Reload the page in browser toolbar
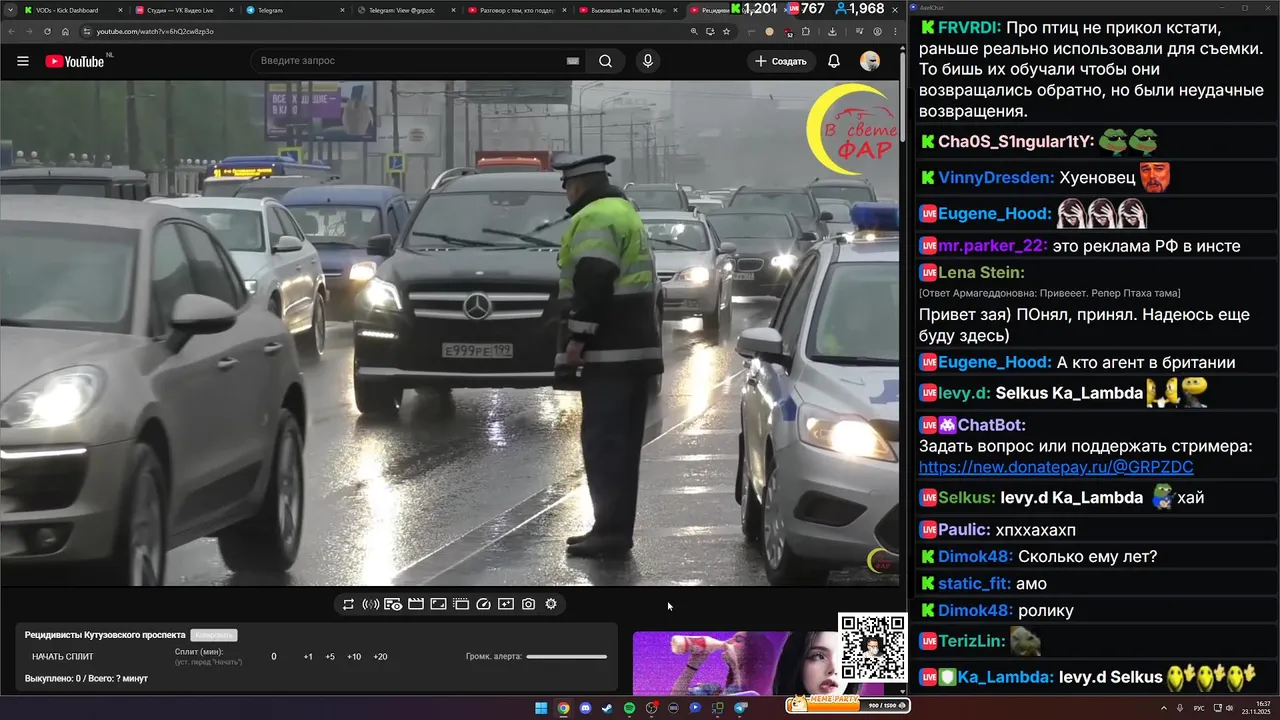Screen dimensions: 1280x720 (47, 31)
